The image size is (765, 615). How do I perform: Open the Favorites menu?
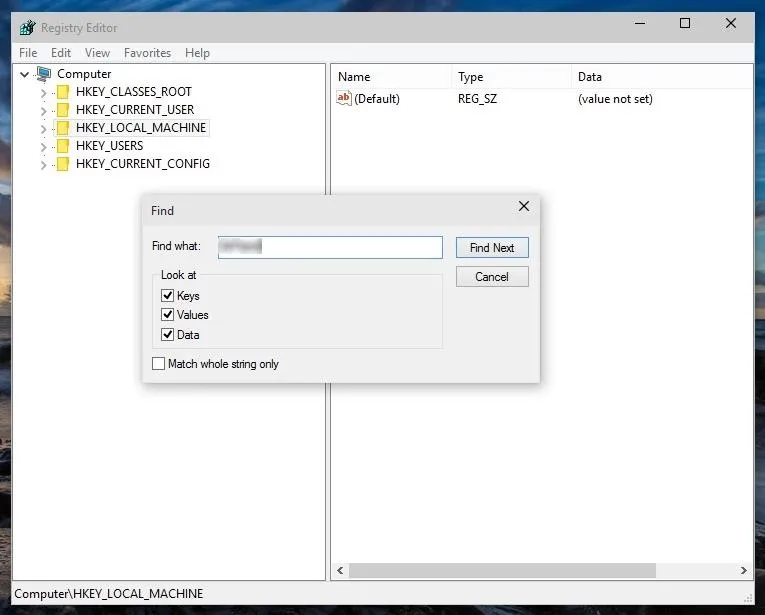coord(147,53)
